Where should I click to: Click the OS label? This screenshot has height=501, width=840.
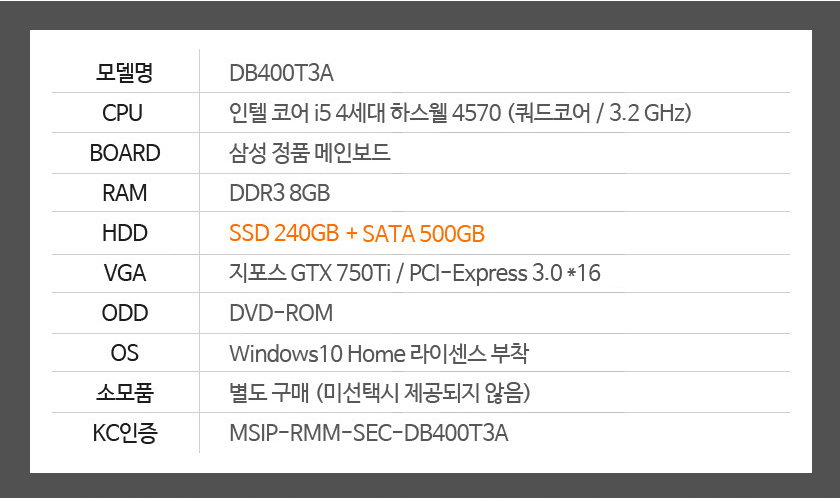click(125, 353)
